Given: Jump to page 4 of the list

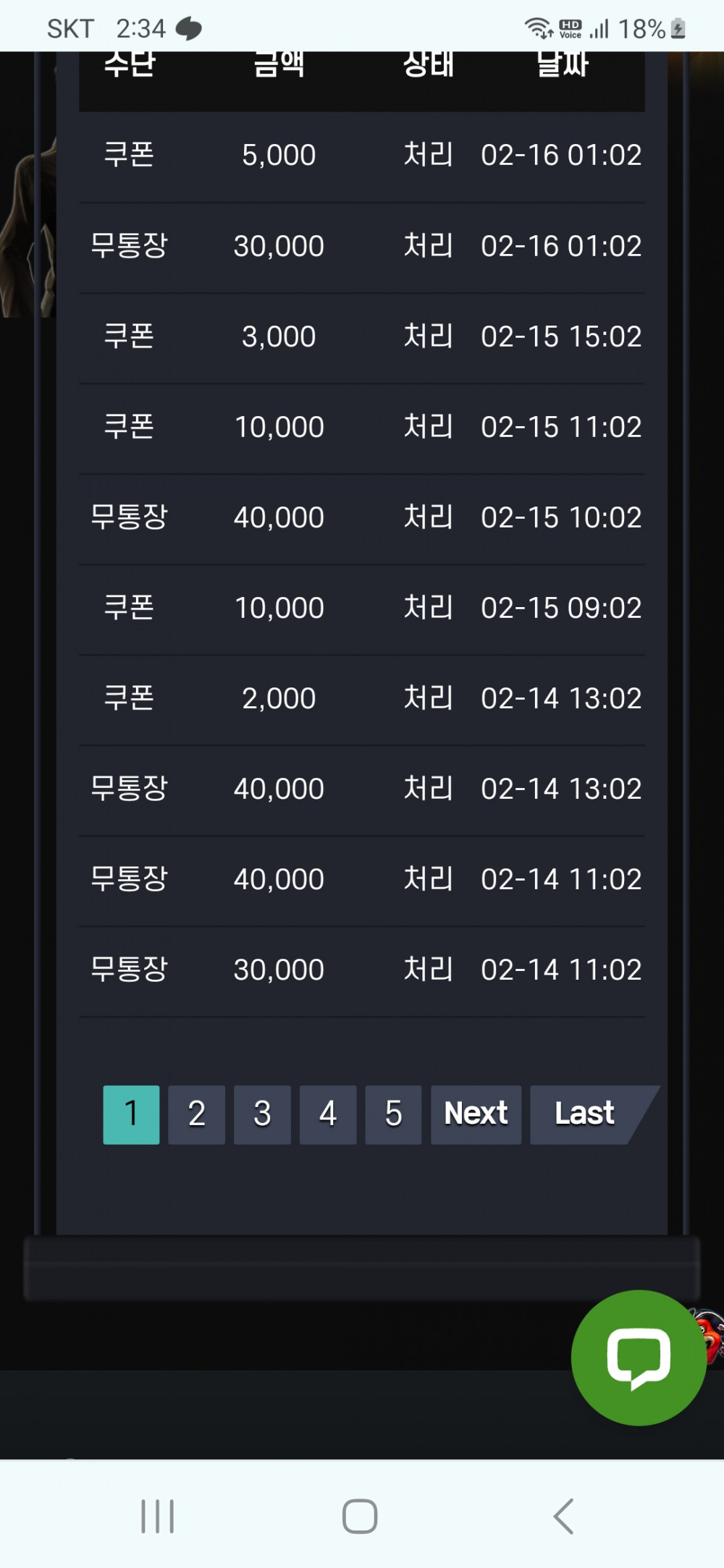Looking at the screenshot, I should pos(328,1114).
